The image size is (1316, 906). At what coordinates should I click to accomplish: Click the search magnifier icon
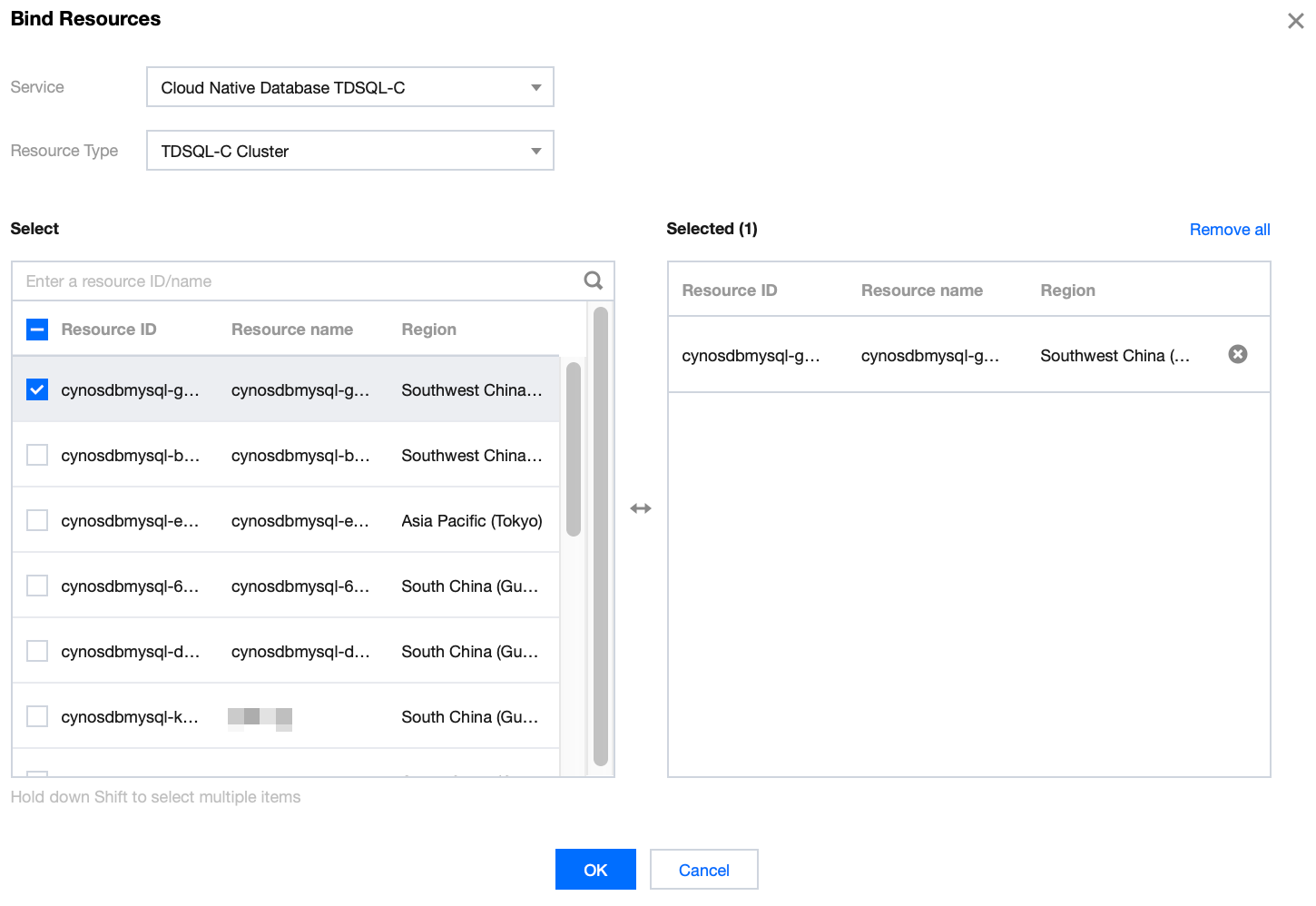coord(593,281)
